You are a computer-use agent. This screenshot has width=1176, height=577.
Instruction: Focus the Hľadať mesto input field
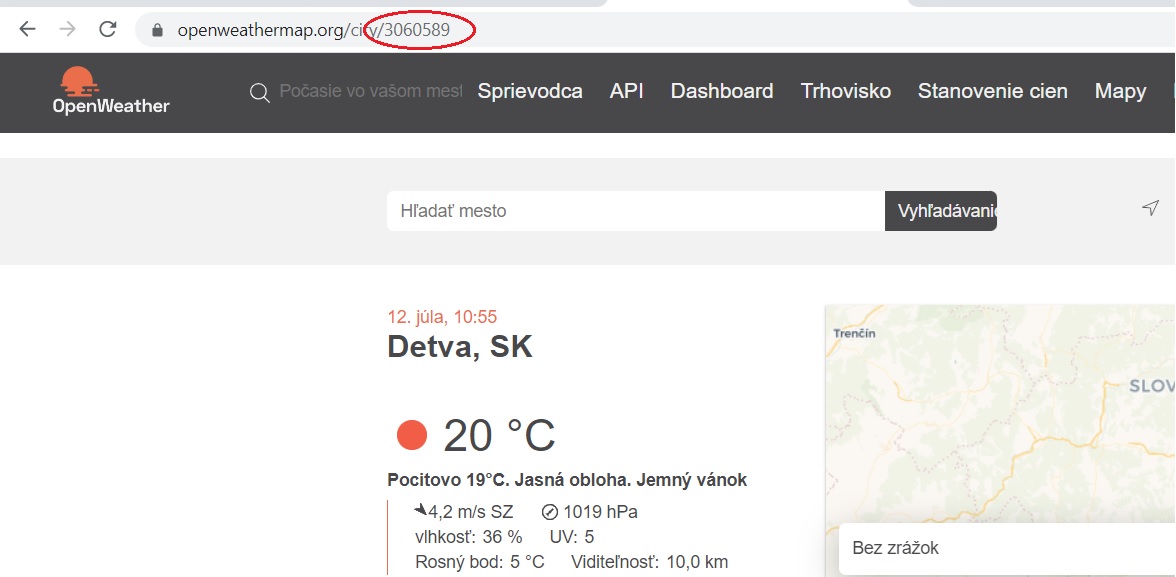click(x=635, y=211)
